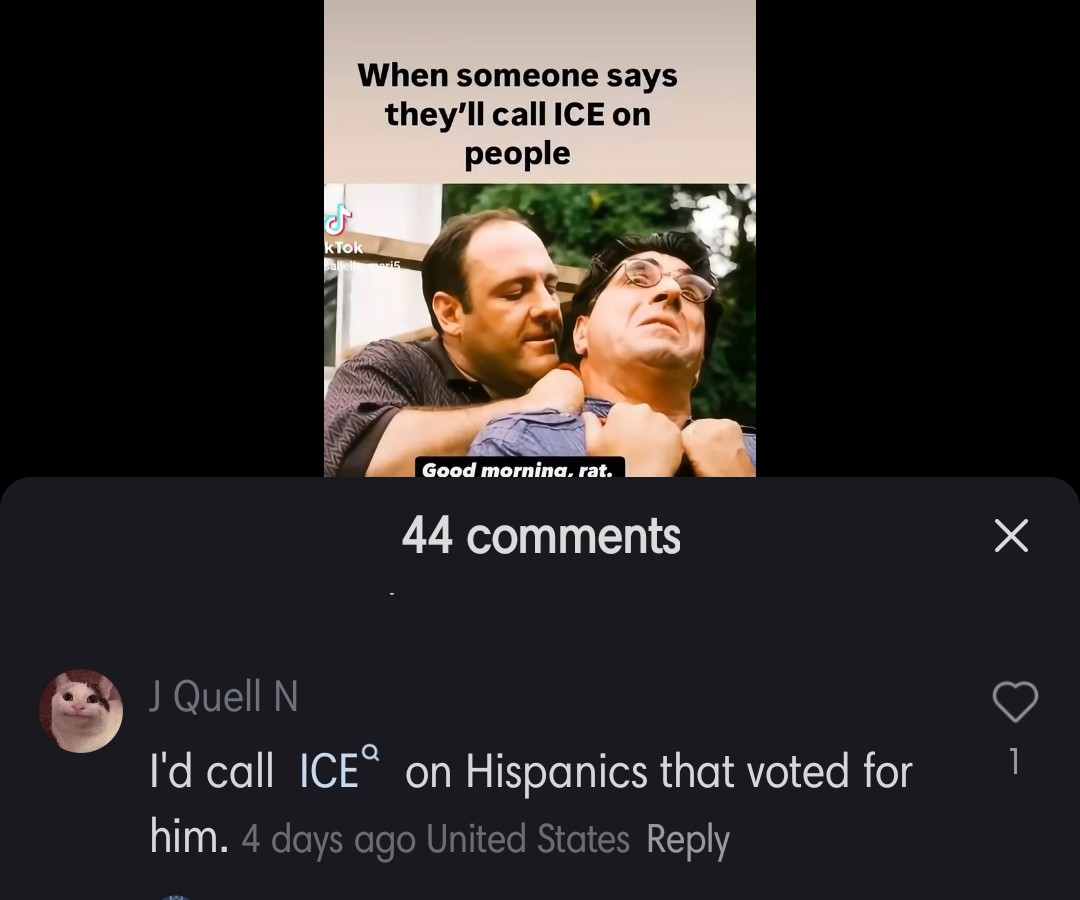Tap the search magnifier next to ICE

coord(370,751)
